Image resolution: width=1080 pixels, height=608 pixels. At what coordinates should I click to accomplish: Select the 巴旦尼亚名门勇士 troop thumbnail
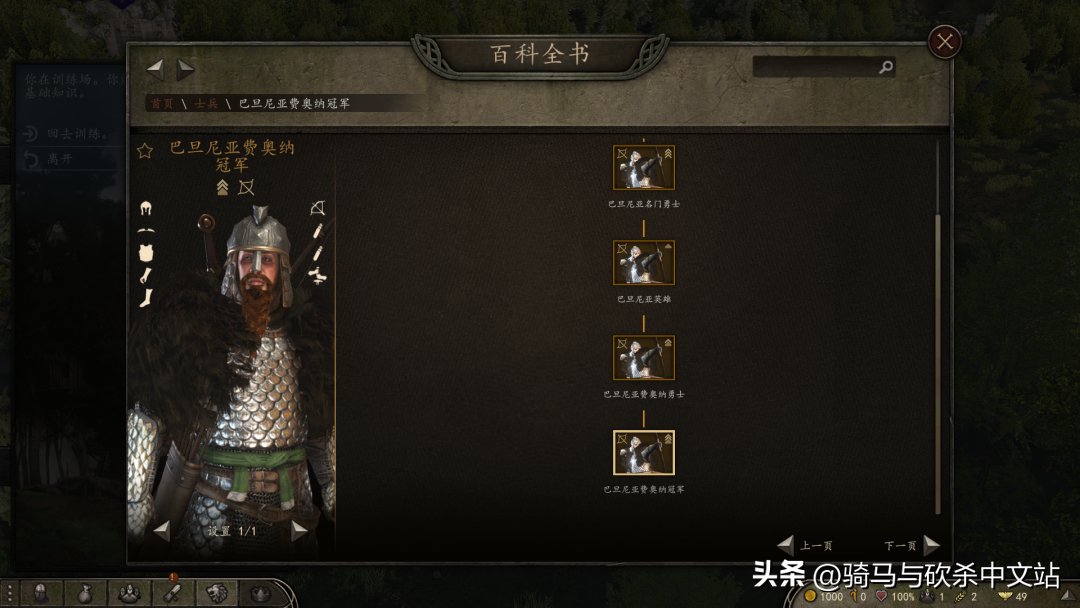tap(644, 167)
